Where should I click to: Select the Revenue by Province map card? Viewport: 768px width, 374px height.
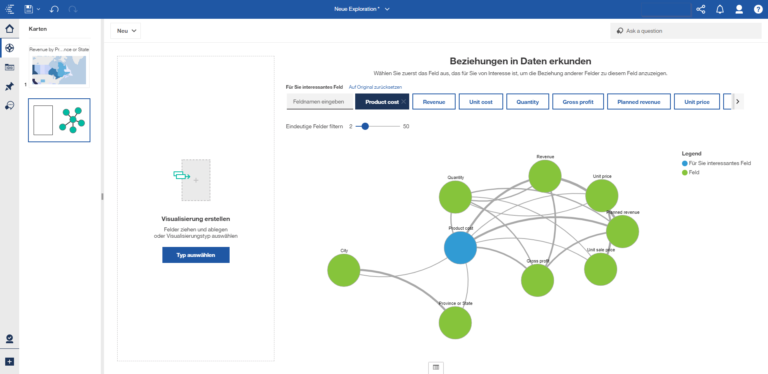pyautogui.click(x=59, y=66)
